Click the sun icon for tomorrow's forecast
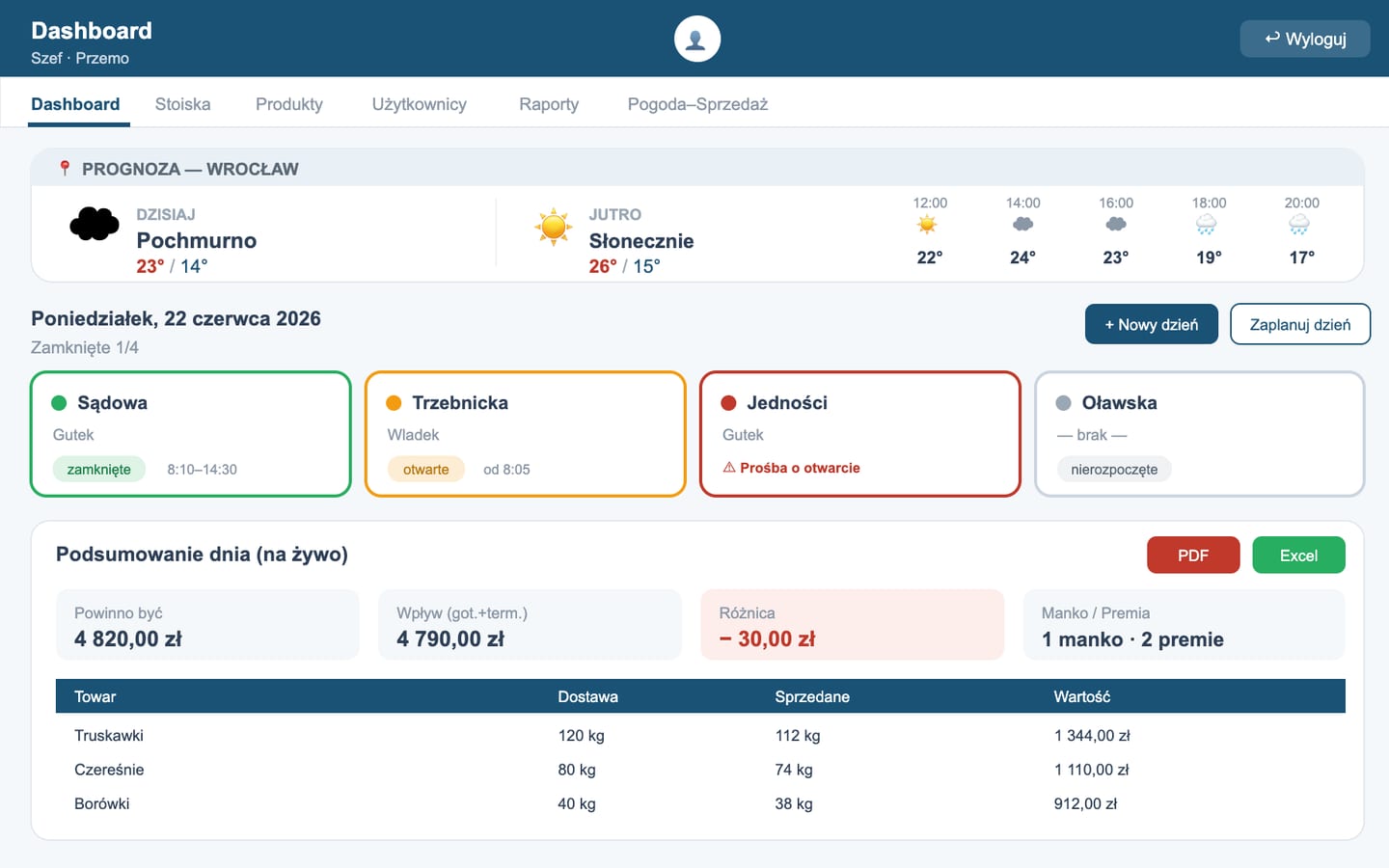 (554, 227)
